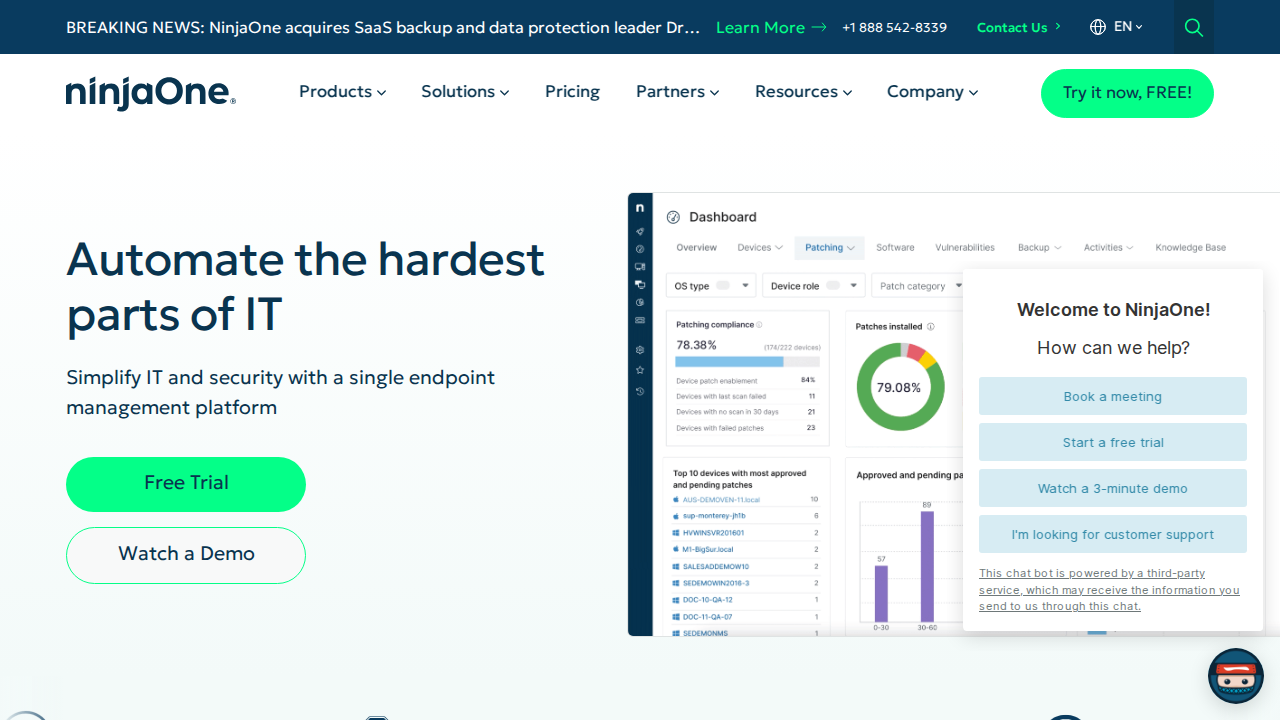This screenshot has height=720, width=1280.
Task: Select the rocket icon in dashboard sidebar
Action: (640, 231)
